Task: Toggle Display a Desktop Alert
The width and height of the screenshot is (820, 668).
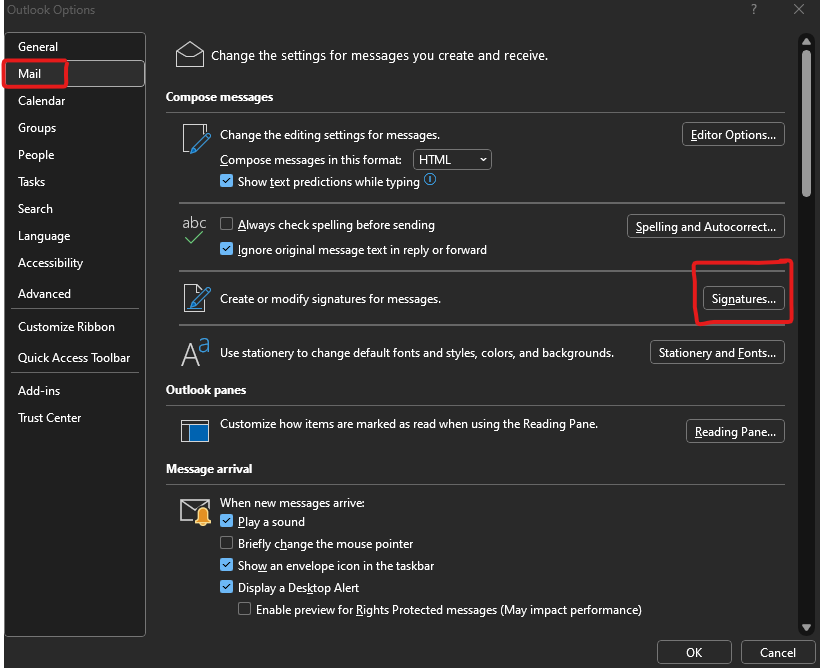Action: coord(226,586)
